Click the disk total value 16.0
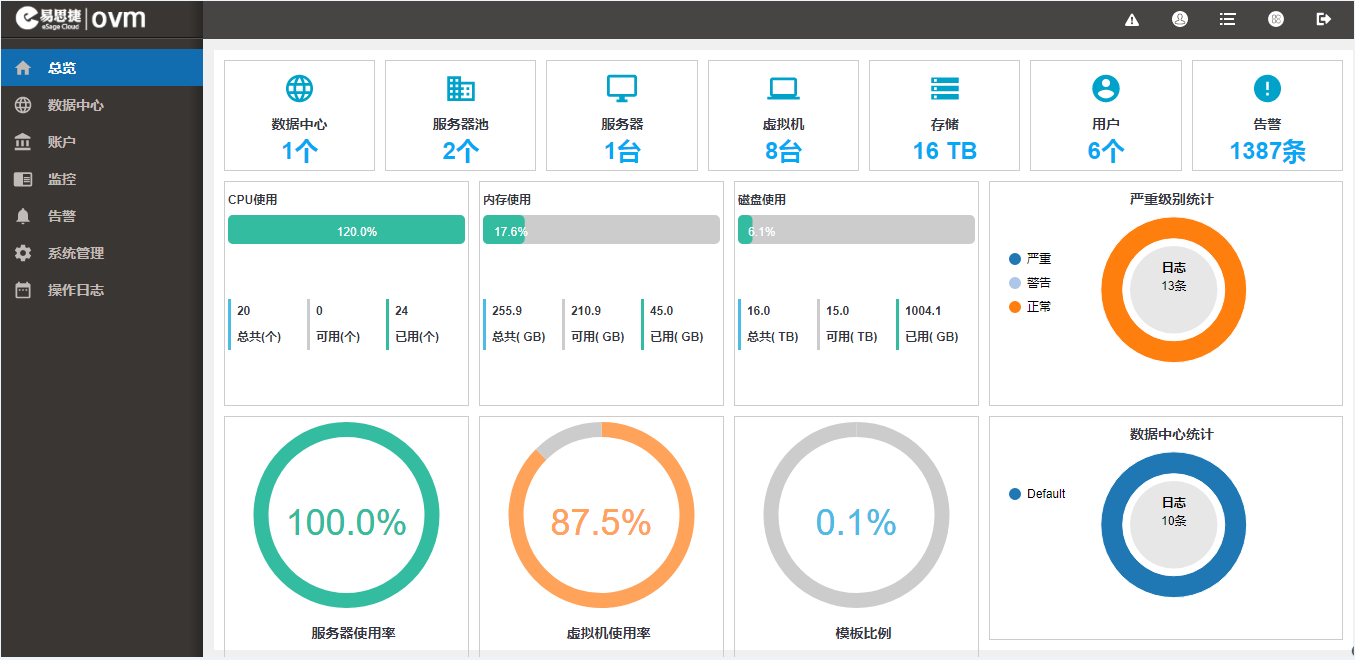Screen dimensions: 1355x660 pyautogui.click(x=759, y=311)
